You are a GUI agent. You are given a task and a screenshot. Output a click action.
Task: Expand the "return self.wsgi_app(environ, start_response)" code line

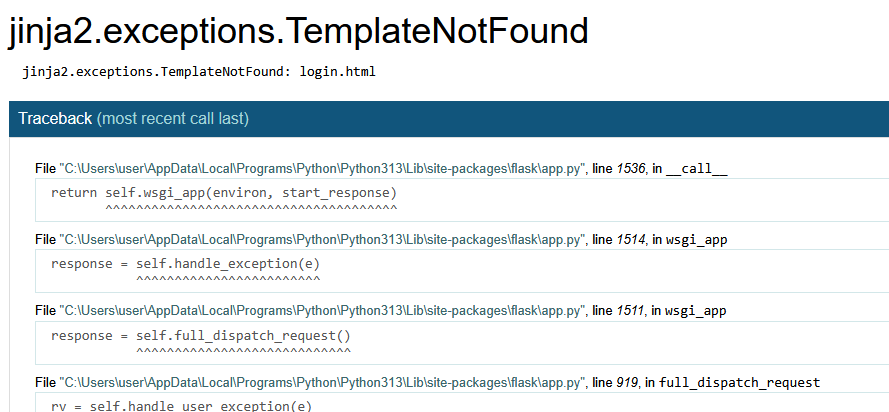tap(224, 193)
